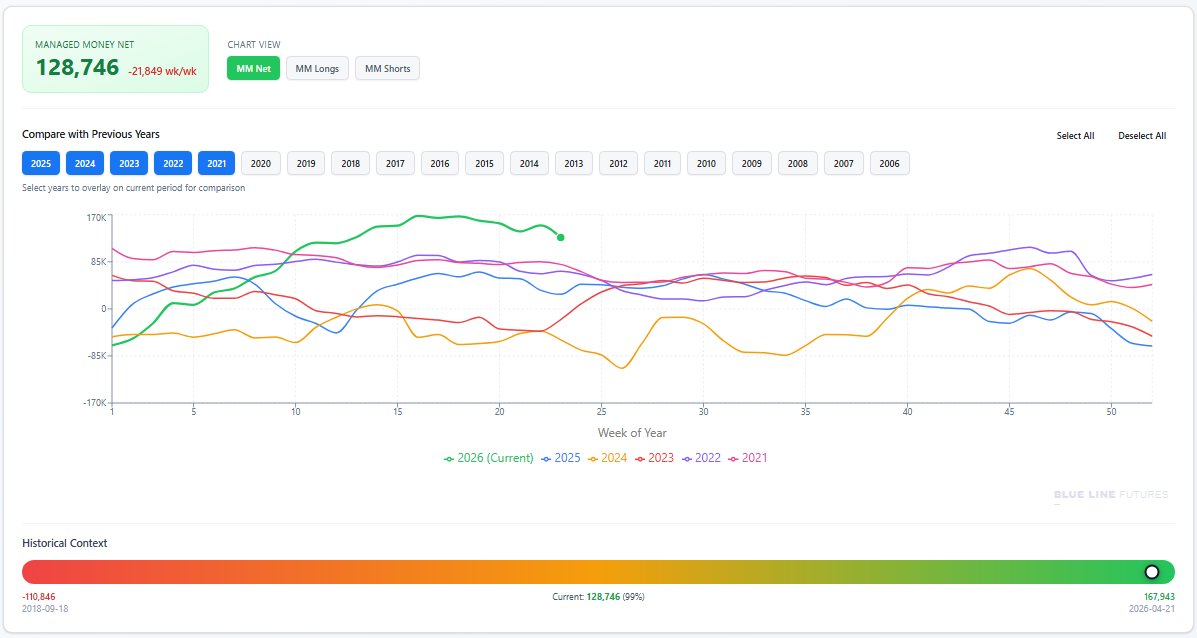1197x638 pixels.
Task: Click the Select All years link
Action: tap(1075, 136)
